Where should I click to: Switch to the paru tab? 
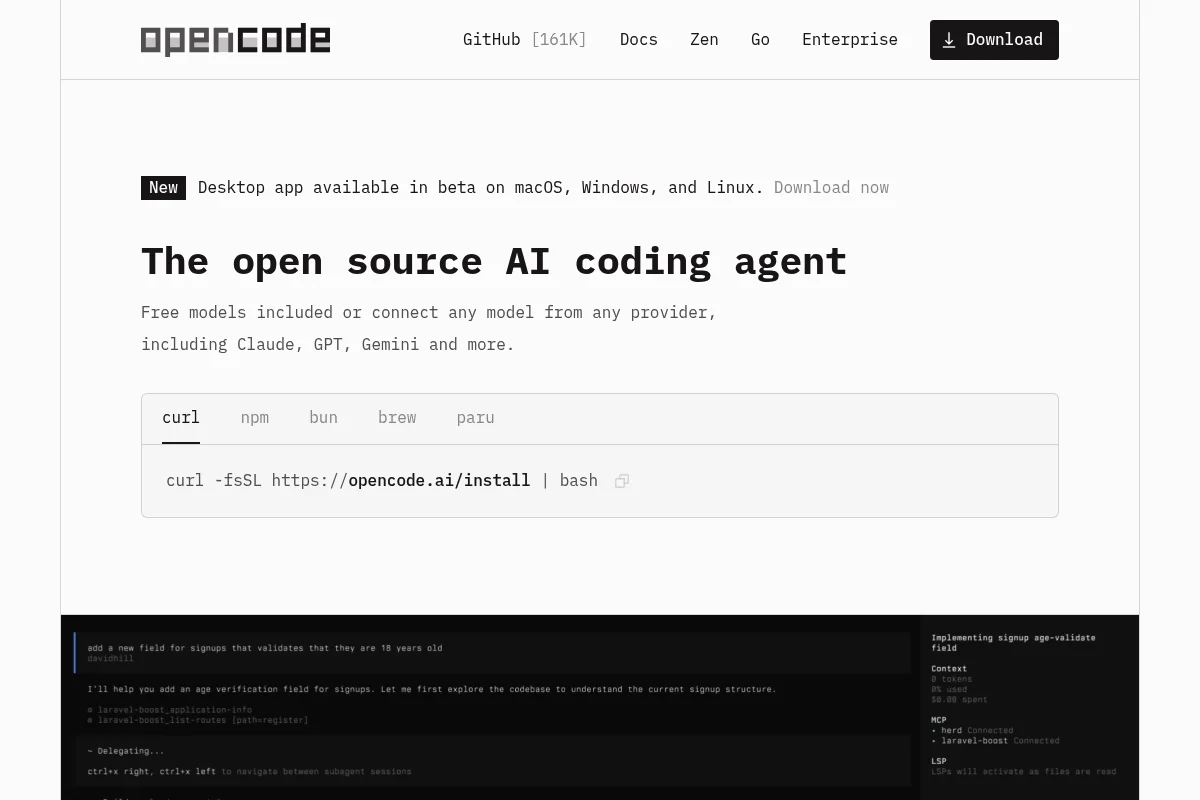point(475,418)
